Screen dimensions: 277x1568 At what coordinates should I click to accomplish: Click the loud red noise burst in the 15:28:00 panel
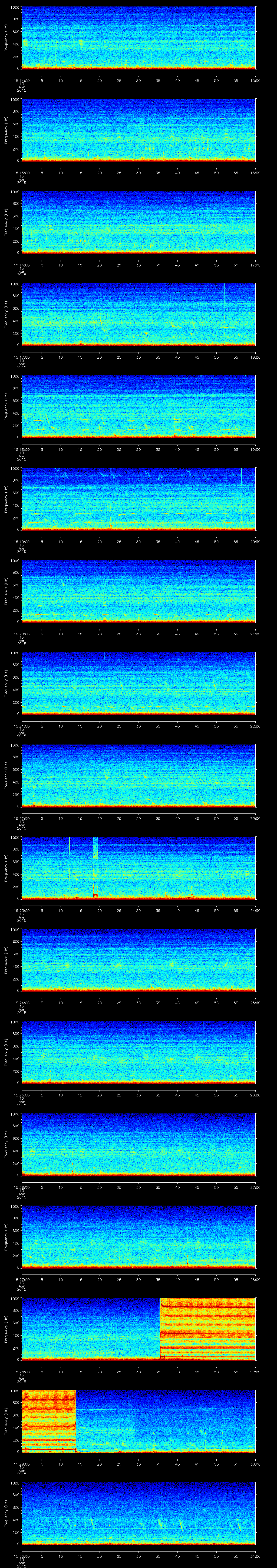coord(207,1329)
